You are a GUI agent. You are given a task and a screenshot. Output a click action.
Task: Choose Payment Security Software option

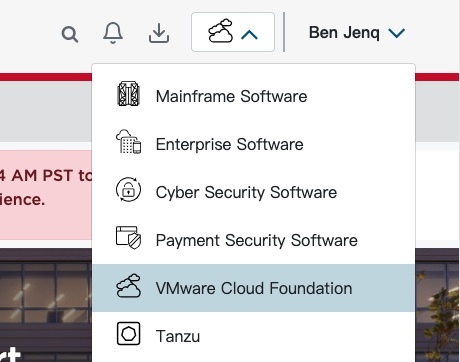click(254, 240)
